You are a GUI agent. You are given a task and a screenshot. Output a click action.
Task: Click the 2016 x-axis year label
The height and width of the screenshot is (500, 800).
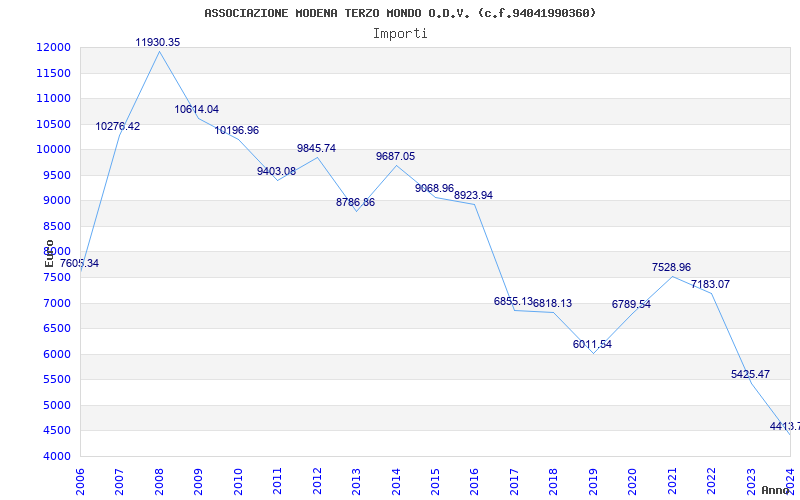(x=475, y=482)
